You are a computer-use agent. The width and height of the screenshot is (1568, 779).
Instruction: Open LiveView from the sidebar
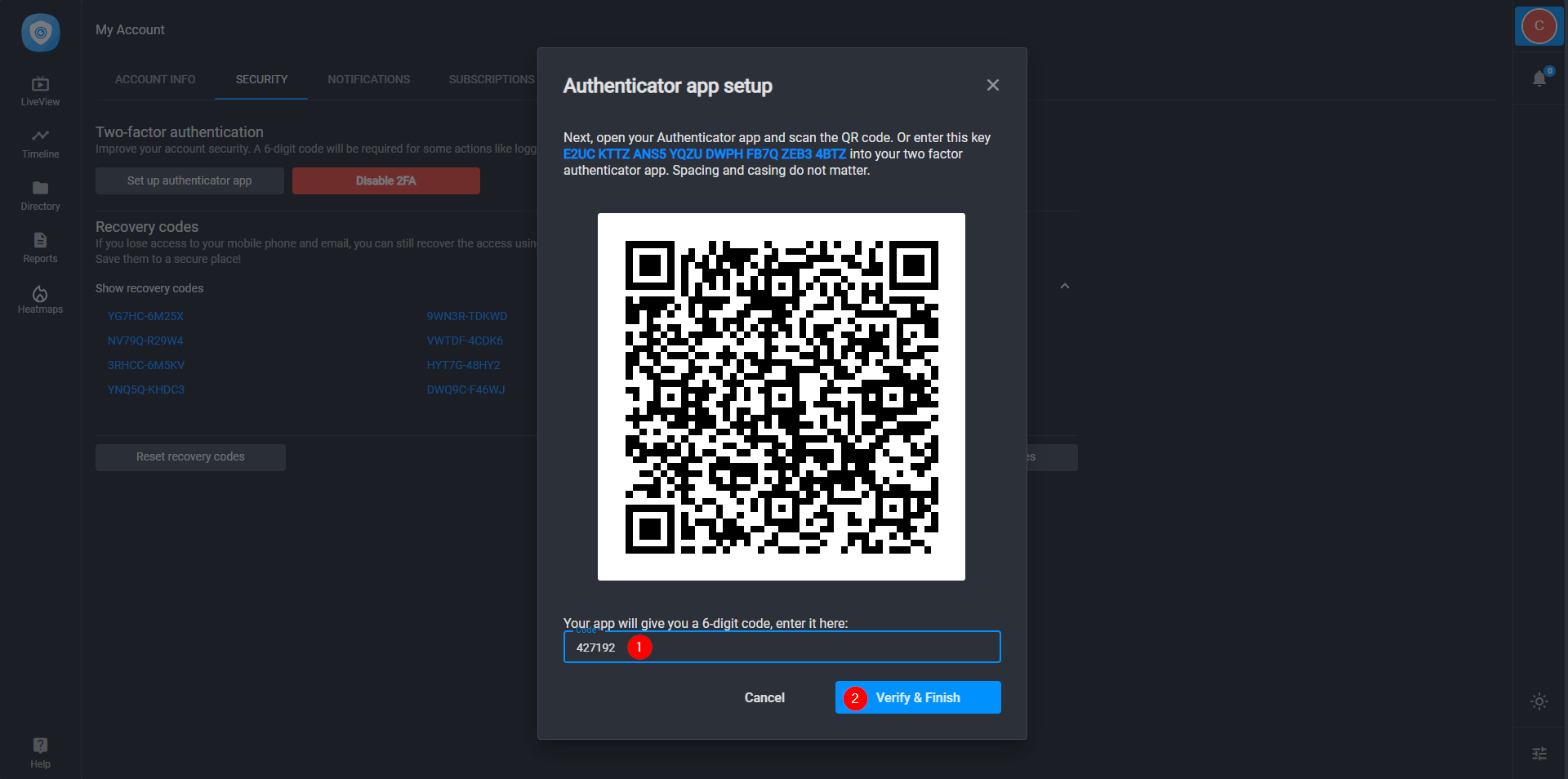(x=40, y=91)
